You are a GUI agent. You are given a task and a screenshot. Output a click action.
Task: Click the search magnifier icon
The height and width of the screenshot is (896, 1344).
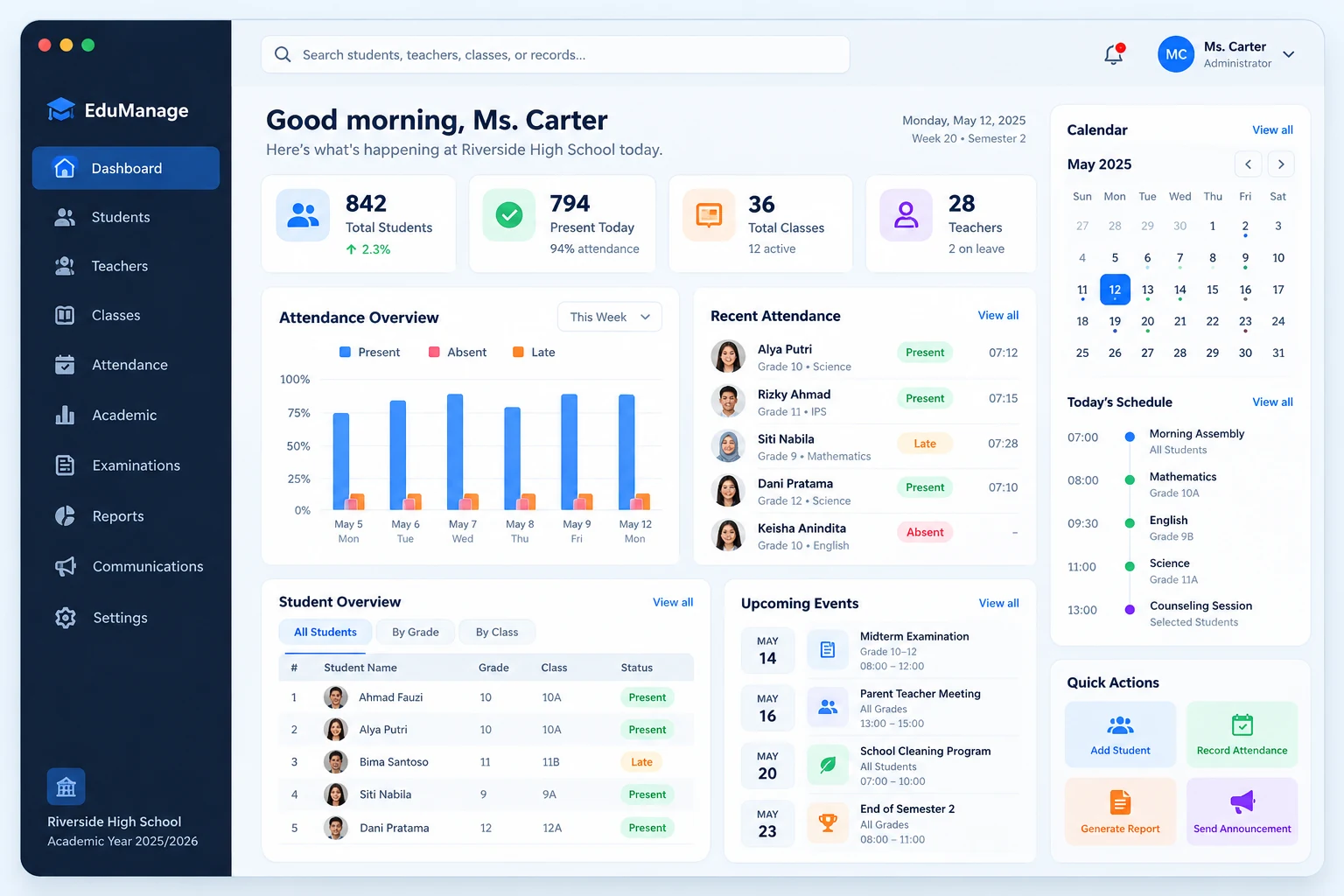(283, 54)
